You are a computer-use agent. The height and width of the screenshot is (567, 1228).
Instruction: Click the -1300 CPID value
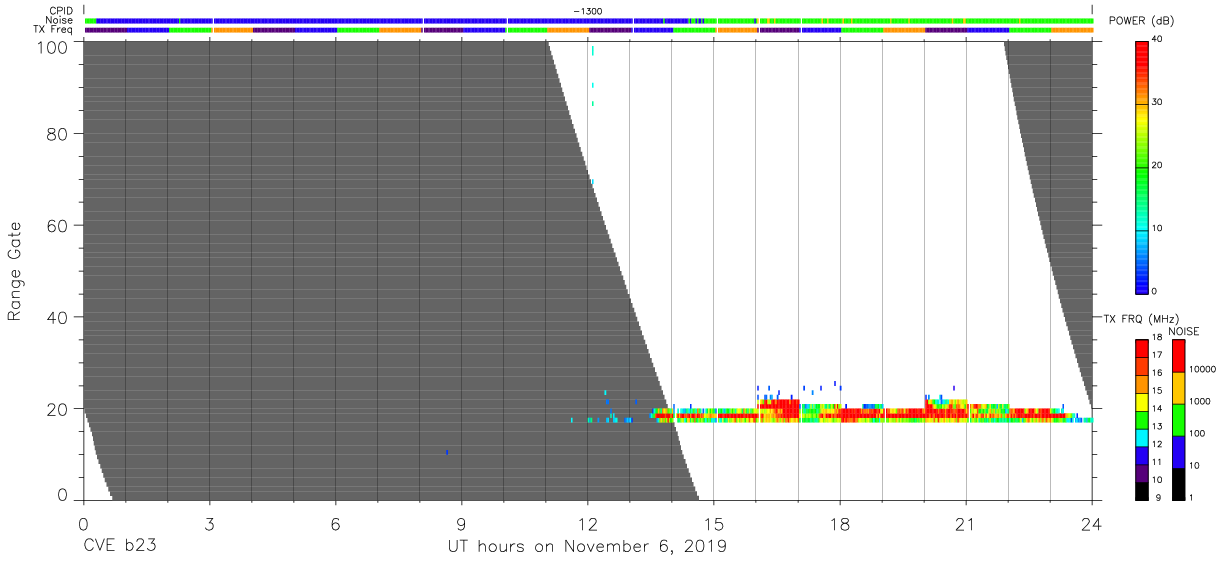coord(588,11)
